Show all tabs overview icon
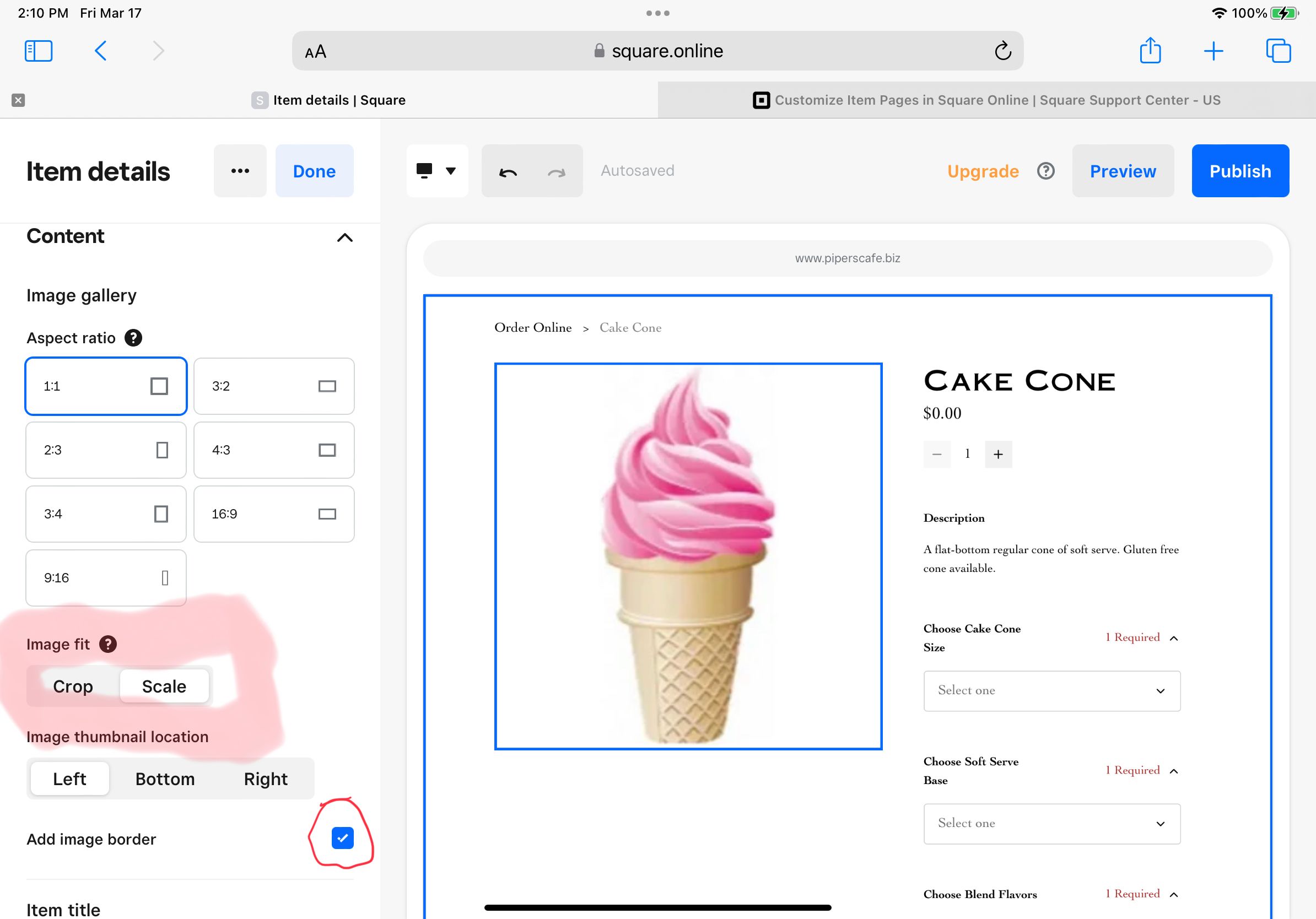Viewport: 1316px width, 919px height. pyautogui.click(x=1278, y=51)
